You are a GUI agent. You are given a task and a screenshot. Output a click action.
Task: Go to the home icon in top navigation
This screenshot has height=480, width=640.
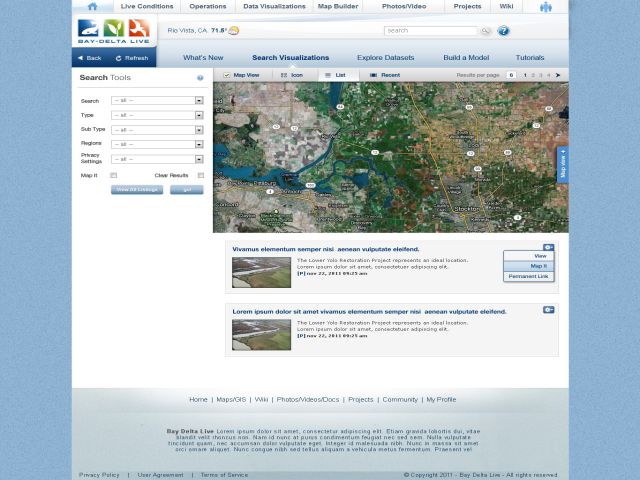point(93,6)
